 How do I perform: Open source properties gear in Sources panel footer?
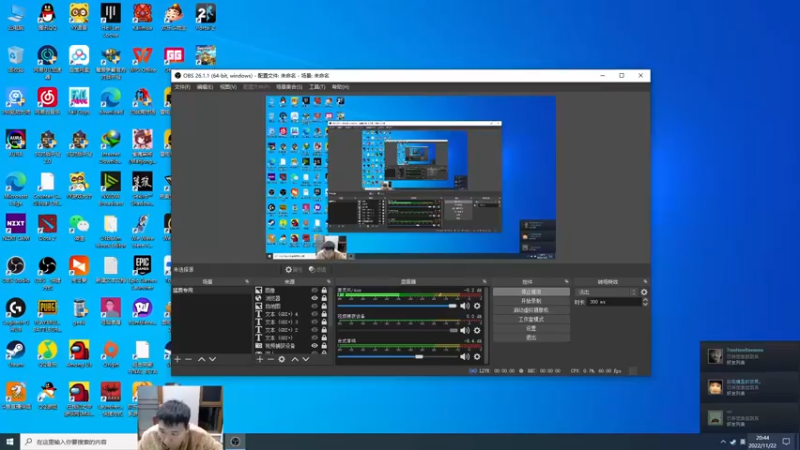coord(282,359)
